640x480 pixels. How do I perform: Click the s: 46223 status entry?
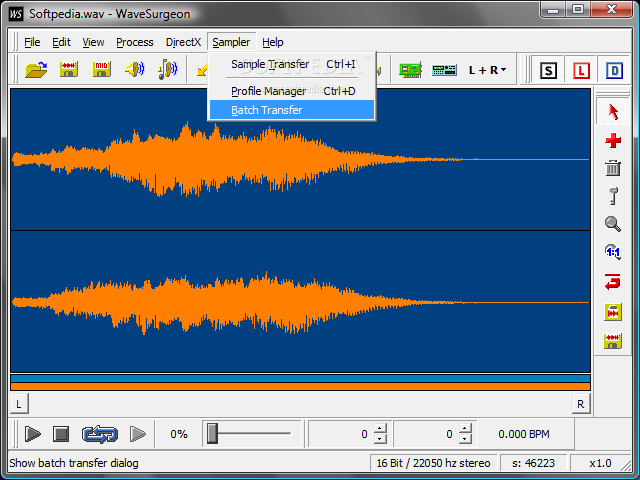point(533,463)
